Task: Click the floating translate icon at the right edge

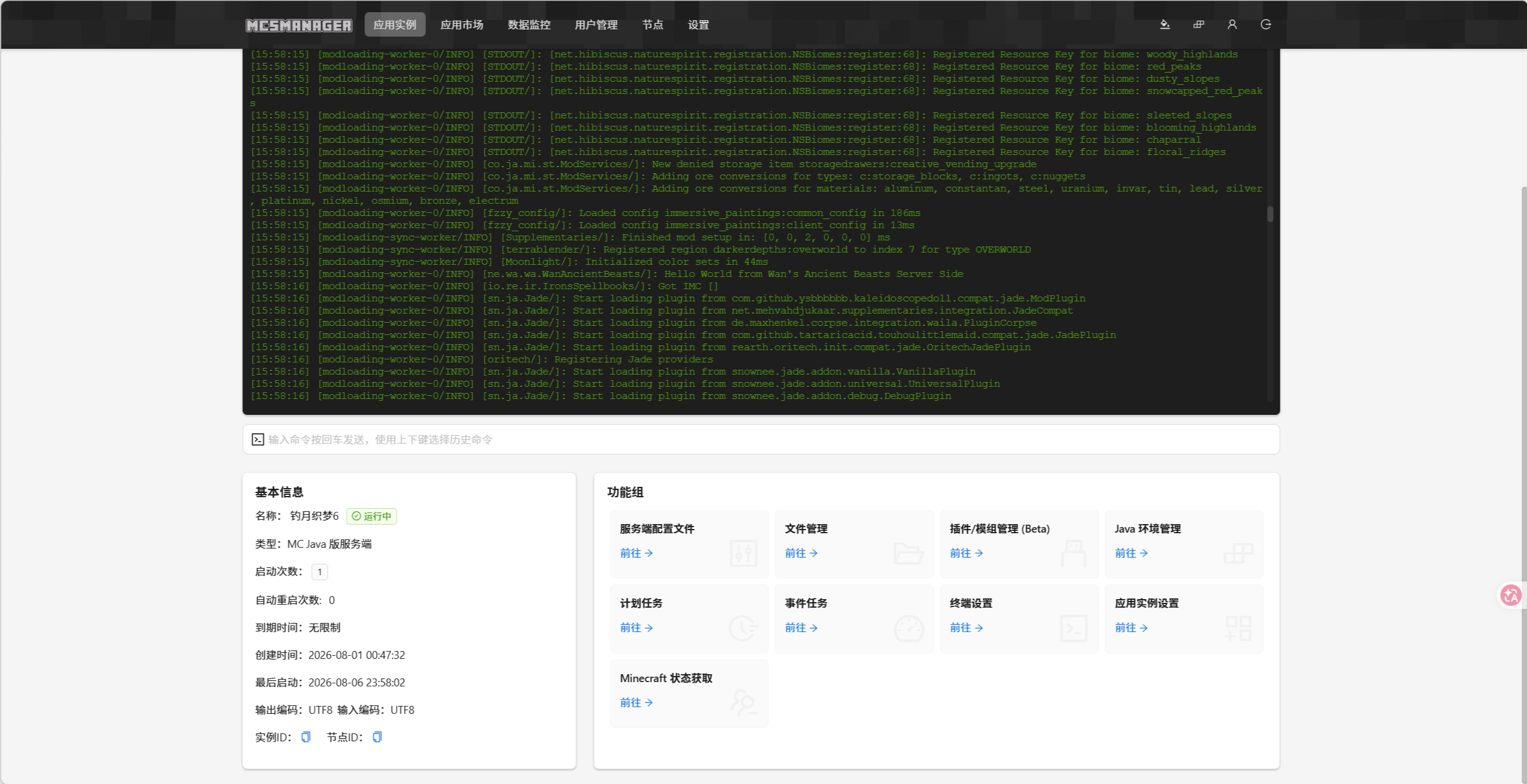Action: point(1511,595)
